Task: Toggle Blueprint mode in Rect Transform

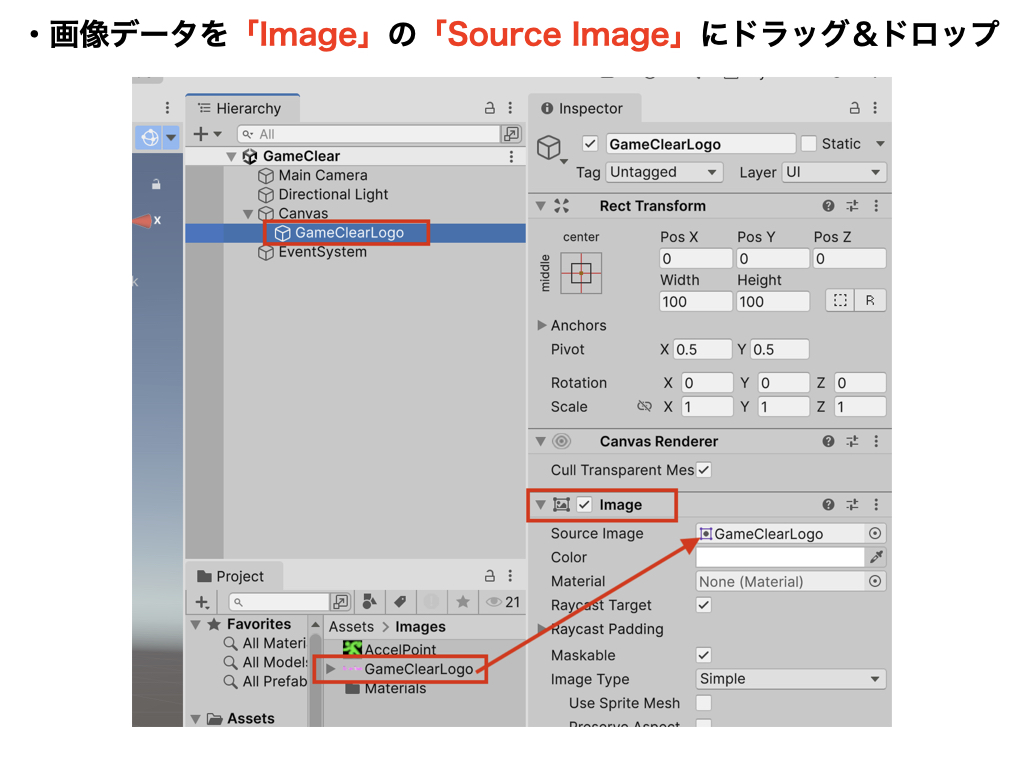Action: click(x=840, y=301)
